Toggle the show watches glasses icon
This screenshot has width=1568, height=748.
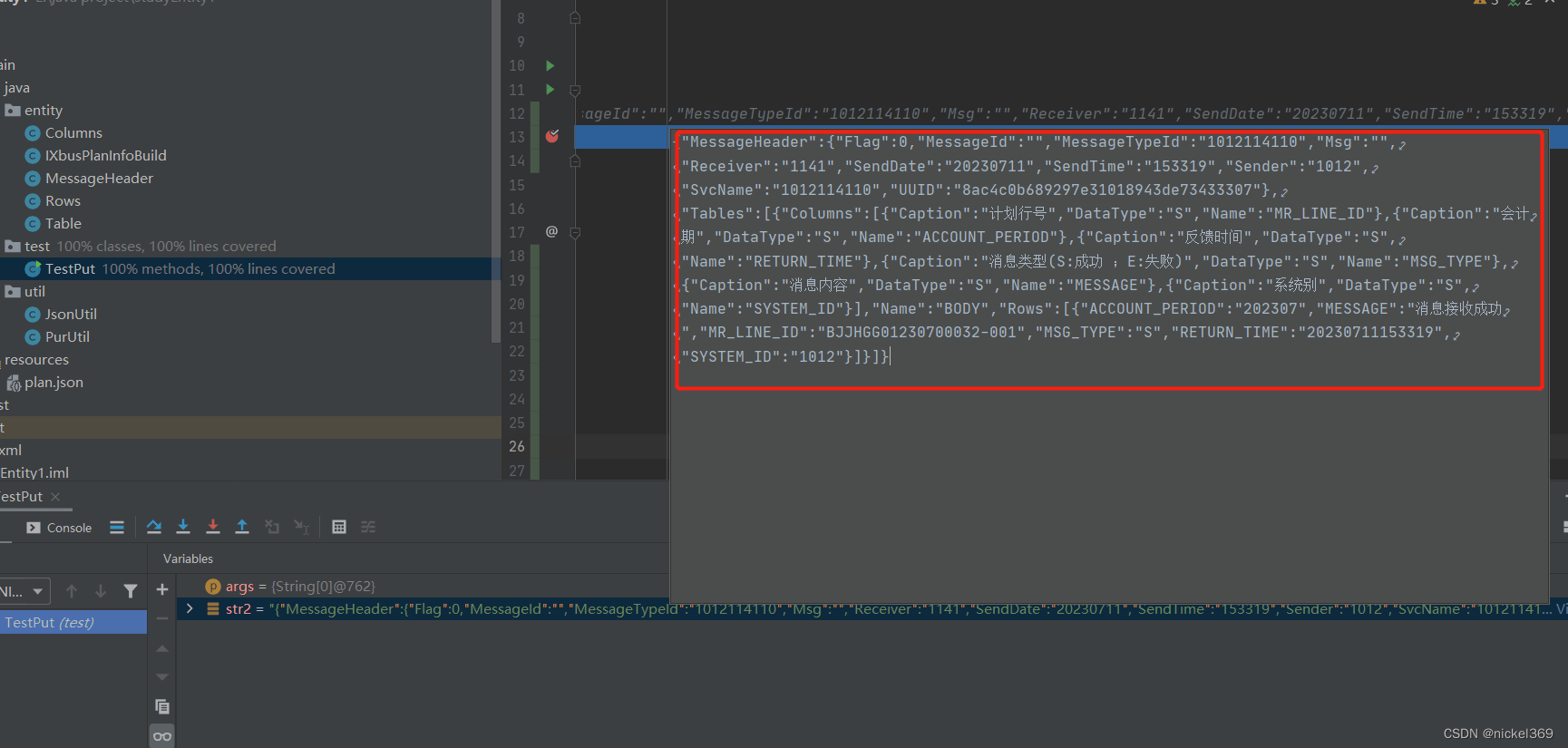(162, 736)
